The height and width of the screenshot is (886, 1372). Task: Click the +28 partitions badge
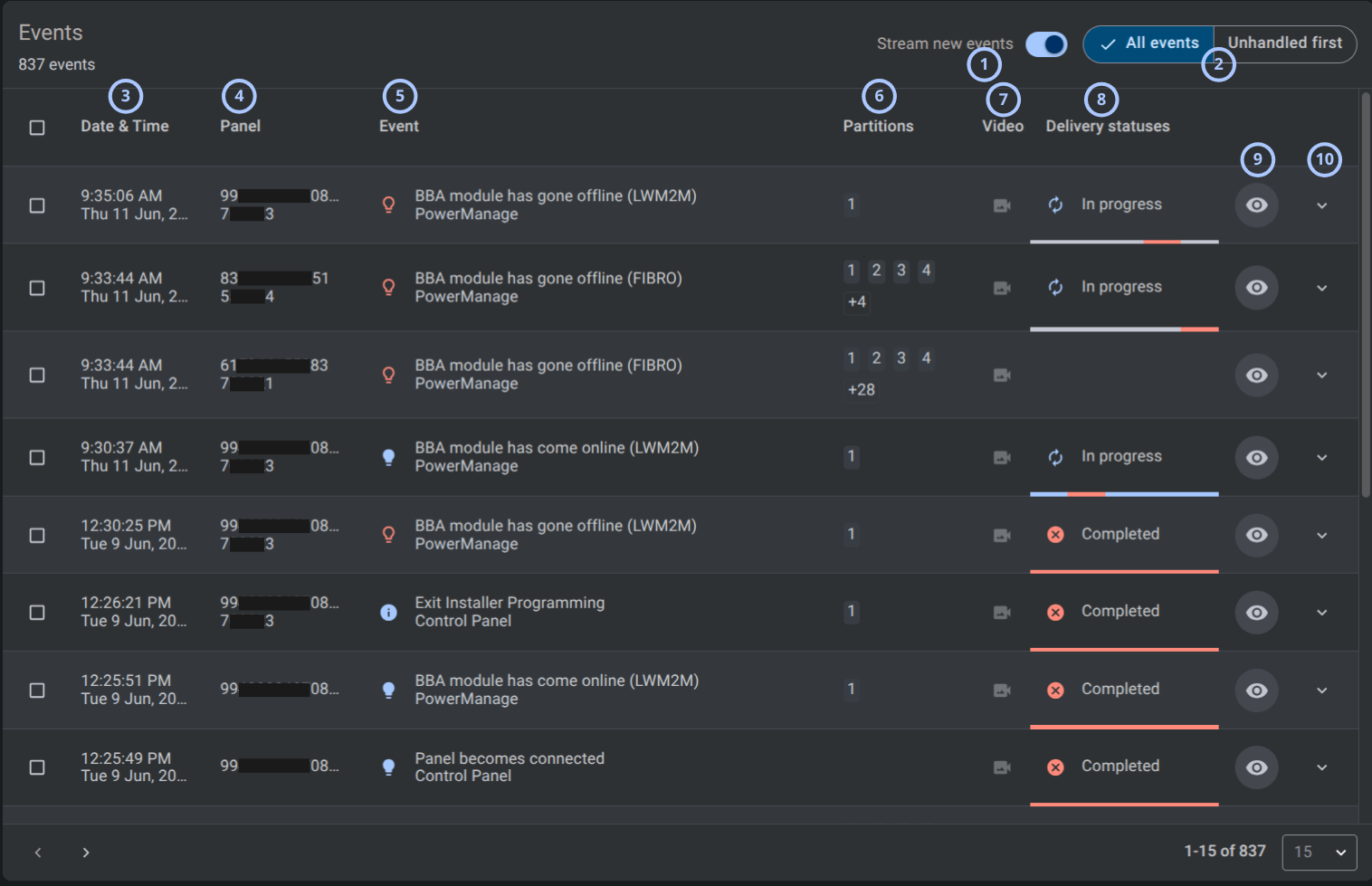pyautogui.click(x=861, y=390)
